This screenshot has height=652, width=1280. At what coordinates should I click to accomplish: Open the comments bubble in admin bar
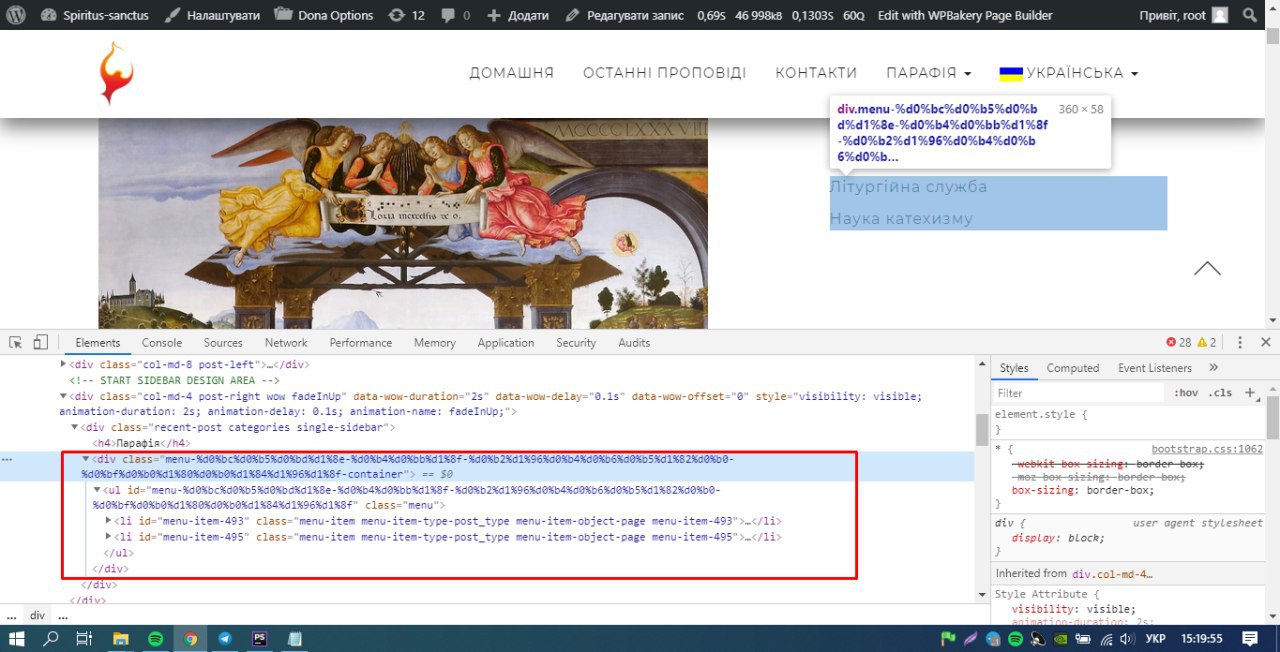point(455,15)
